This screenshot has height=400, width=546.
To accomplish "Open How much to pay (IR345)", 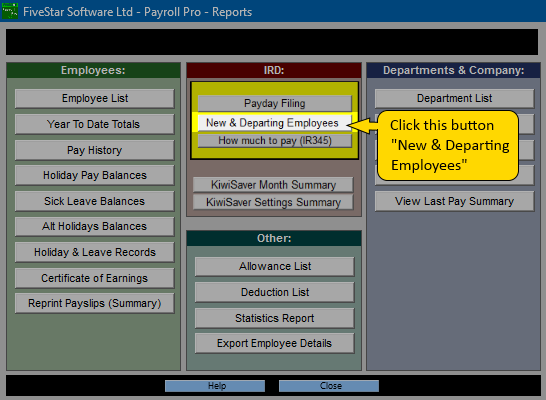I will tap(275, 141).
